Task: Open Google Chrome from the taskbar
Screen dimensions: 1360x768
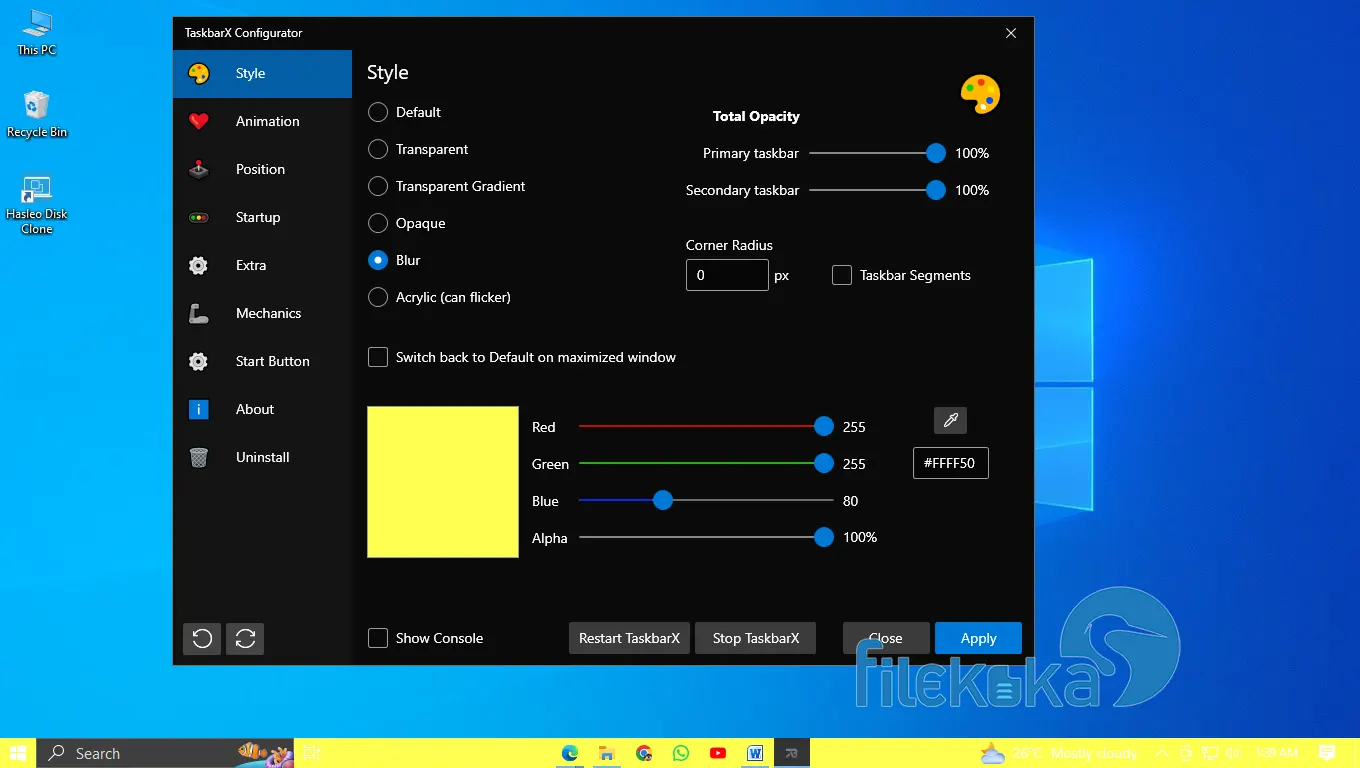Action: tap(644, 753)
